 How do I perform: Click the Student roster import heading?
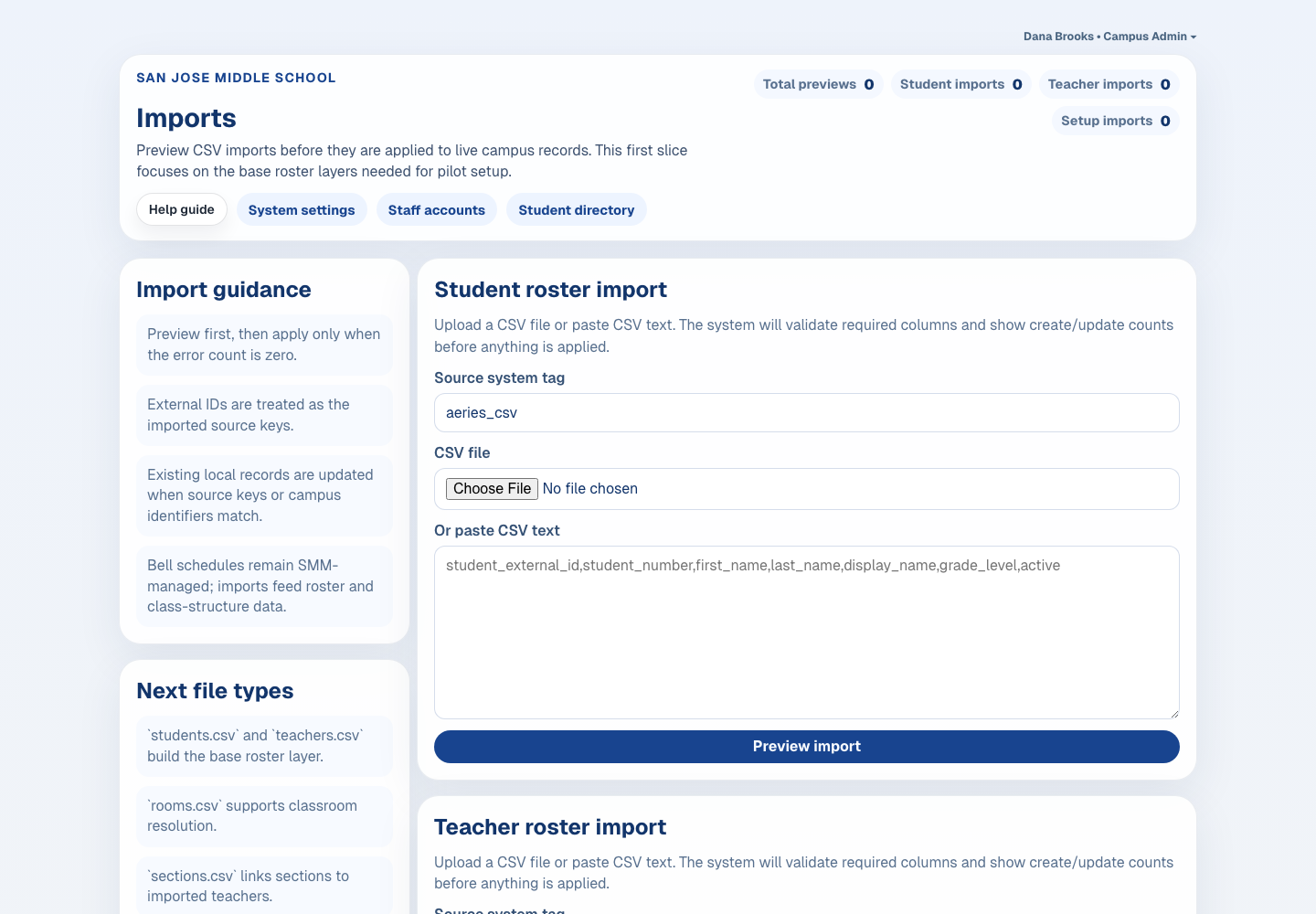click(550, 290)
